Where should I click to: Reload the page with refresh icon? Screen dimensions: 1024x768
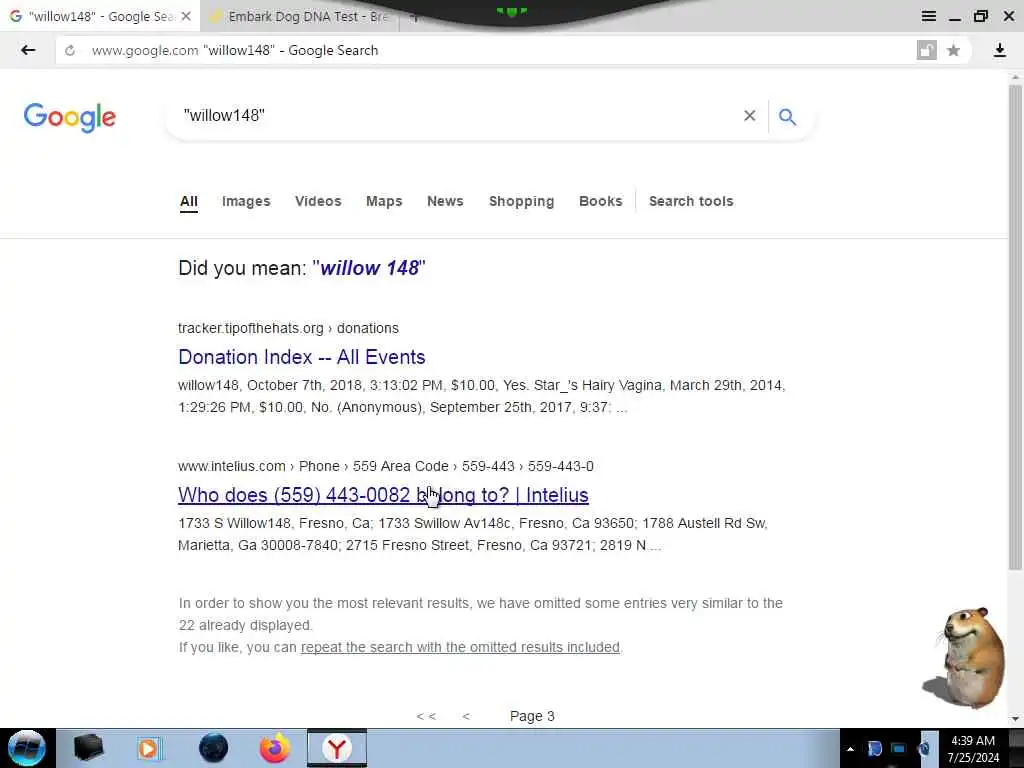coord(70,51)
